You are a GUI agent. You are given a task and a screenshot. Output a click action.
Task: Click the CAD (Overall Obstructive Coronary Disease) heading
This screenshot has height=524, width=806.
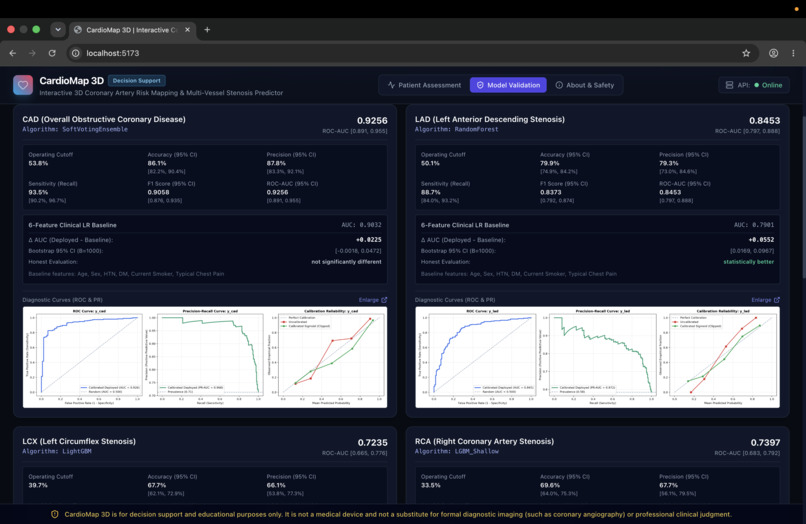(x=104, y=119)
